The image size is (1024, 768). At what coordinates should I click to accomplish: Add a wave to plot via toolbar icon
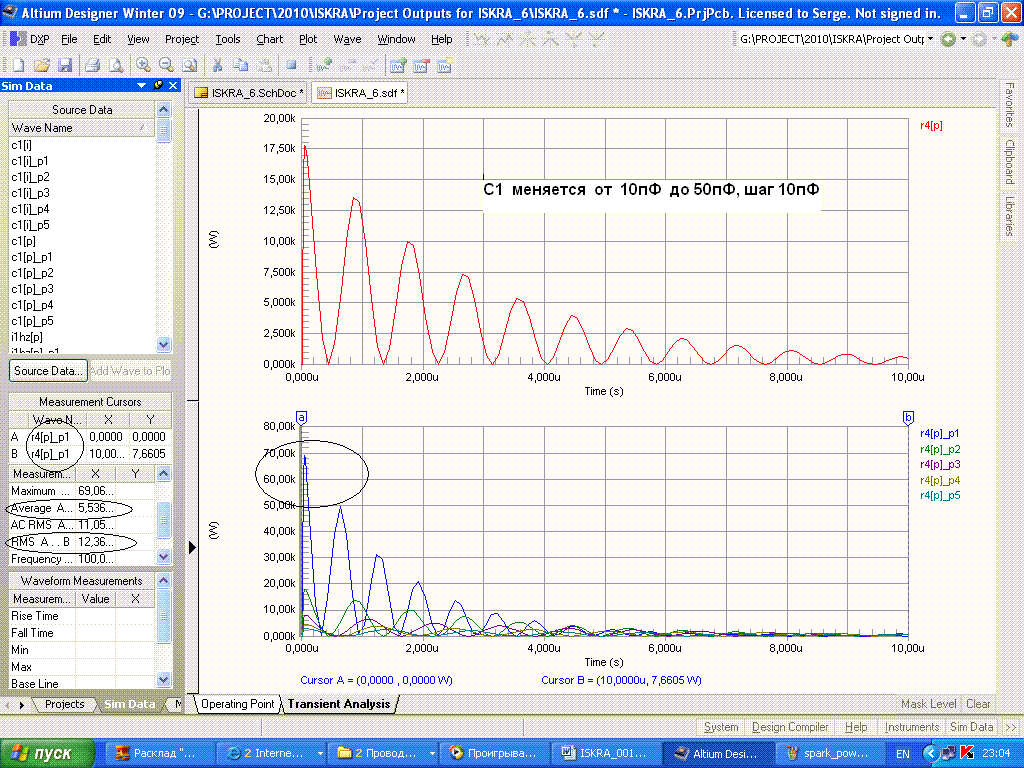click(323, 65)
